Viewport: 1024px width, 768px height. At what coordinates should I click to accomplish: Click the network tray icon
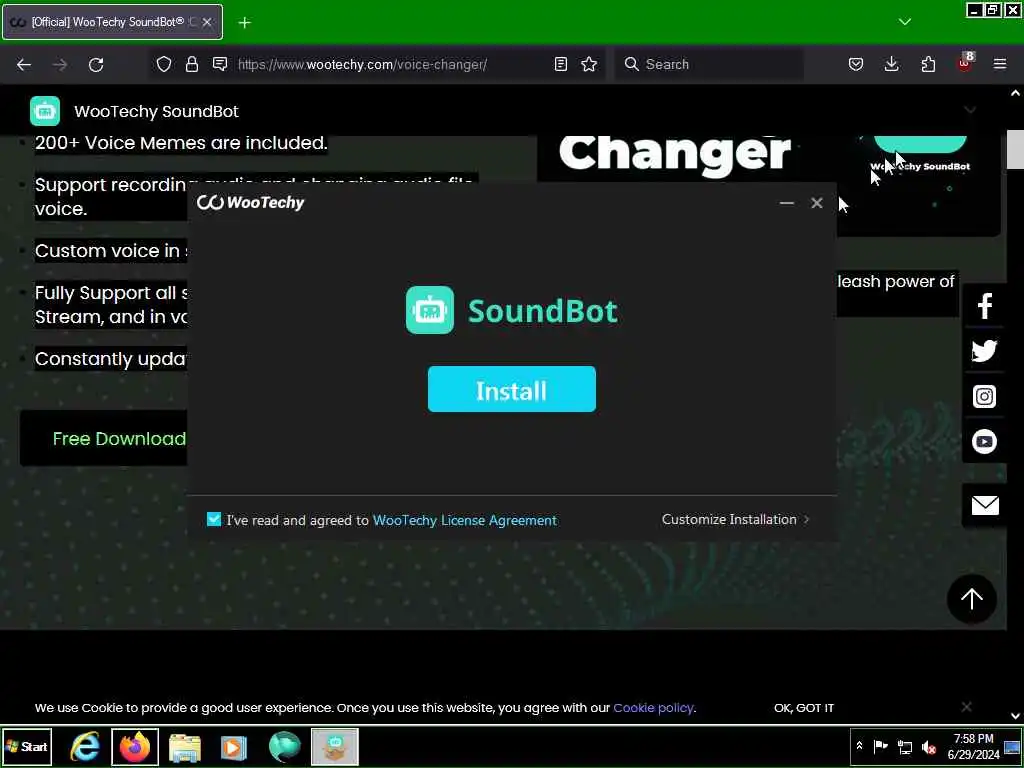pyautogui.click(x=904, y=746)
